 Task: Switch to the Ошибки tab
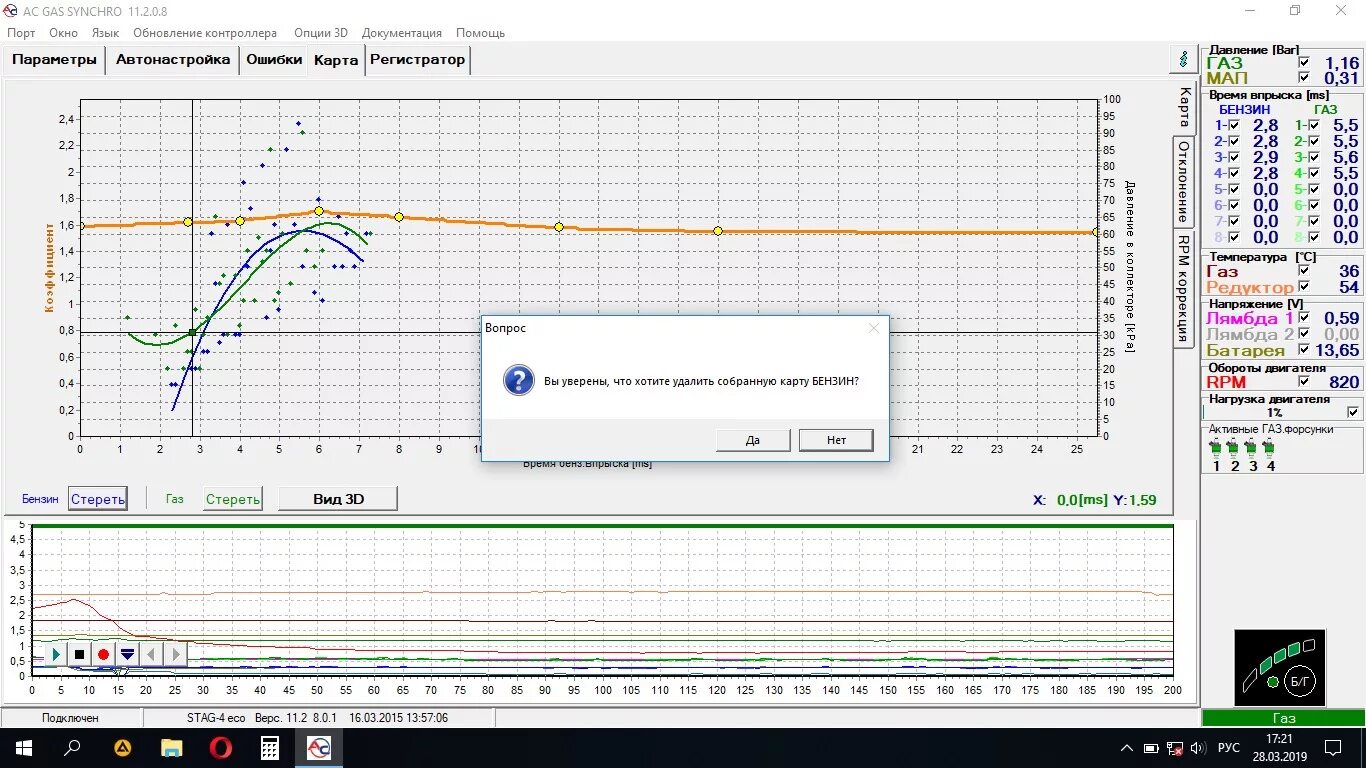pyautogui.click(x=274, y=59)
